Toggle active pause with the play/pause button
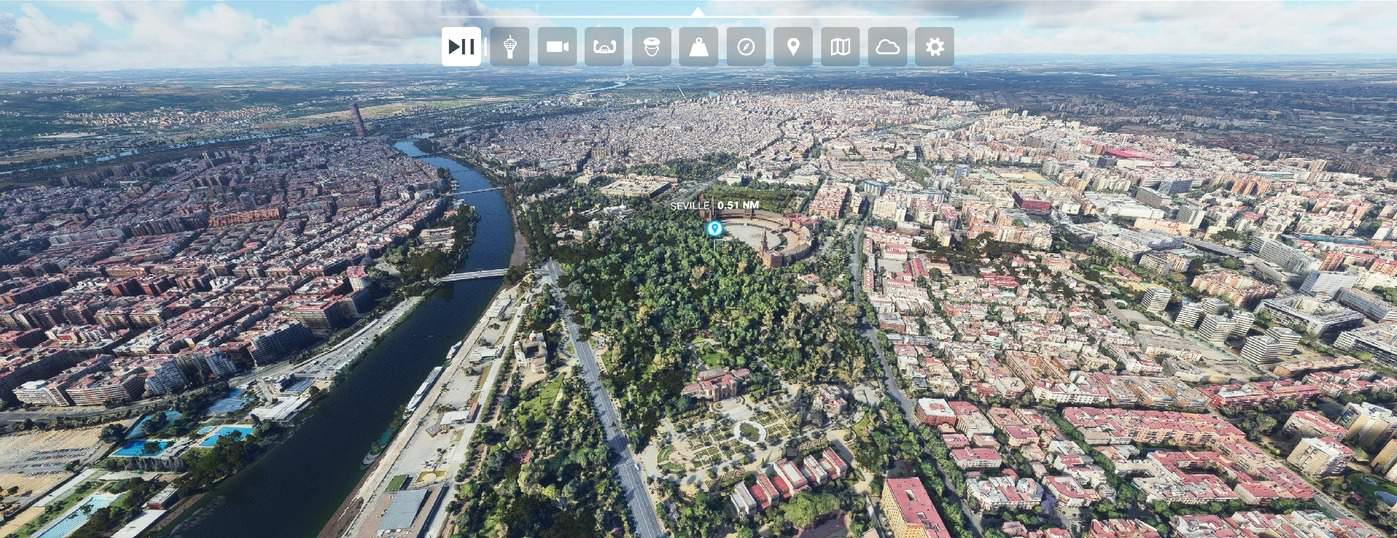The height and width of the screenshot is (538, 1397). coord(461,47)
